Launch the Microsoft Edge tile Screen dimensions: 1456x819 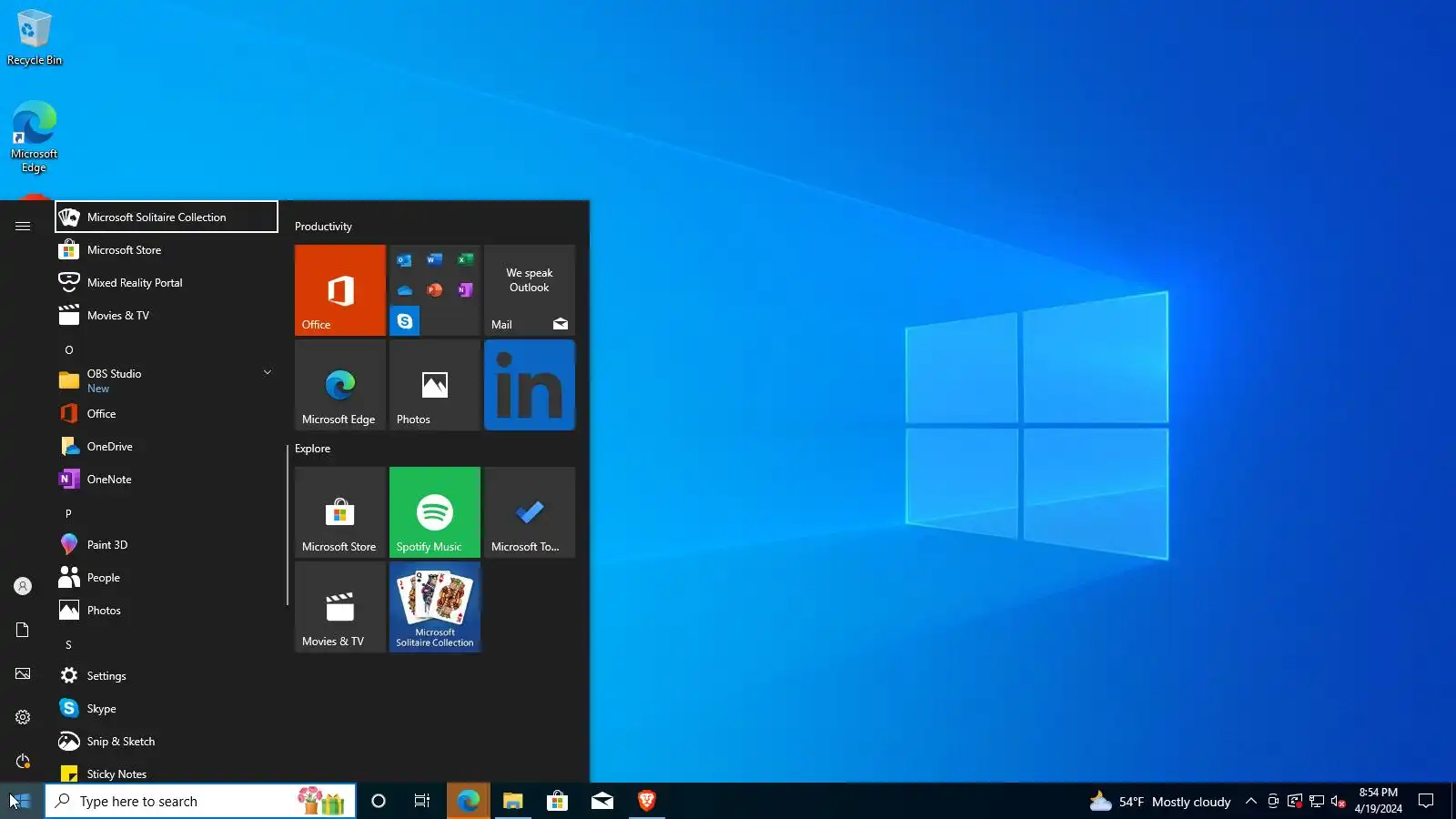(340, 385)
